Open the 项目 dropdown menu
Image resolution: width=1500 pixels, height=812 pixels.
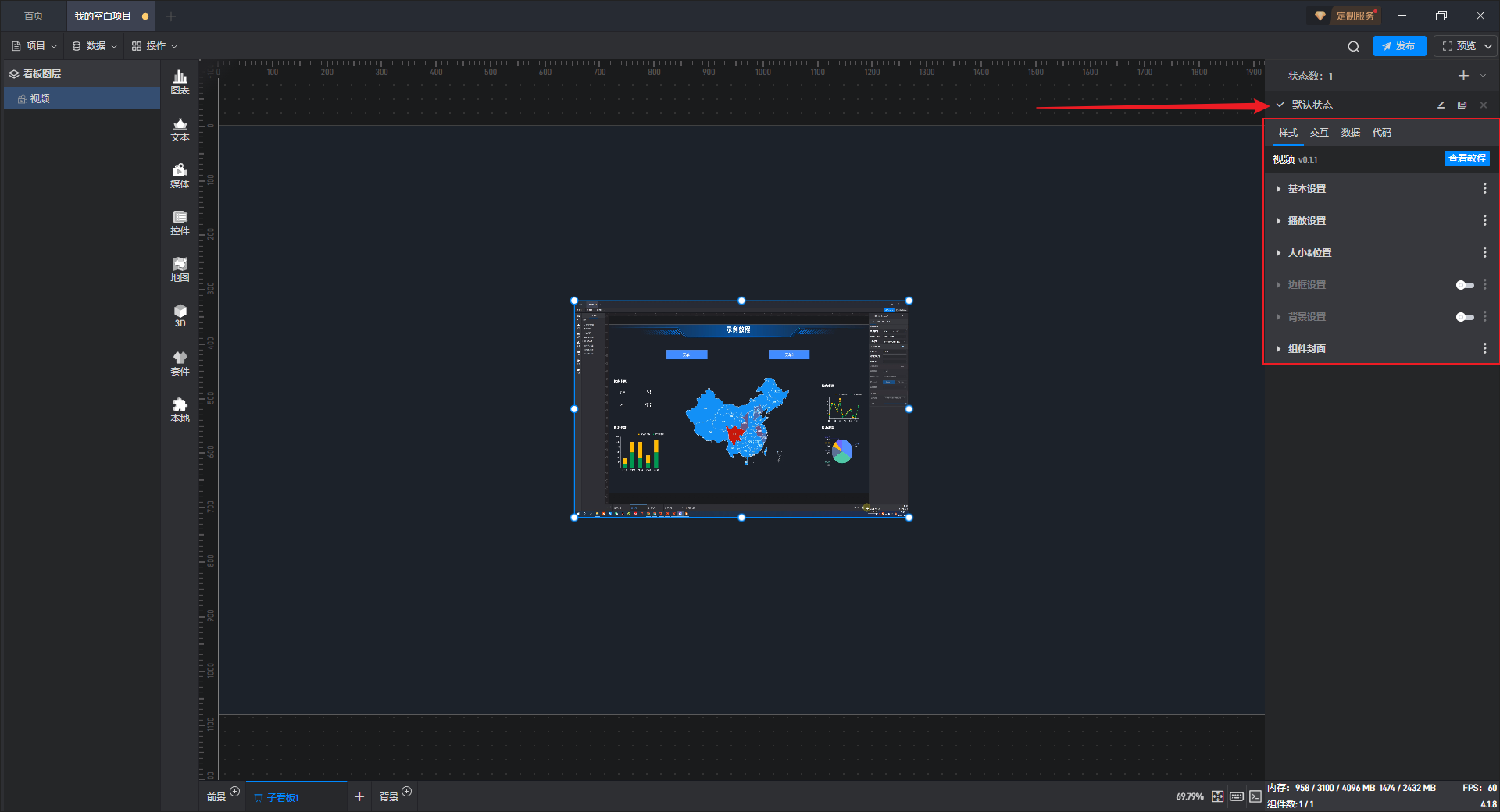[35, 46]
